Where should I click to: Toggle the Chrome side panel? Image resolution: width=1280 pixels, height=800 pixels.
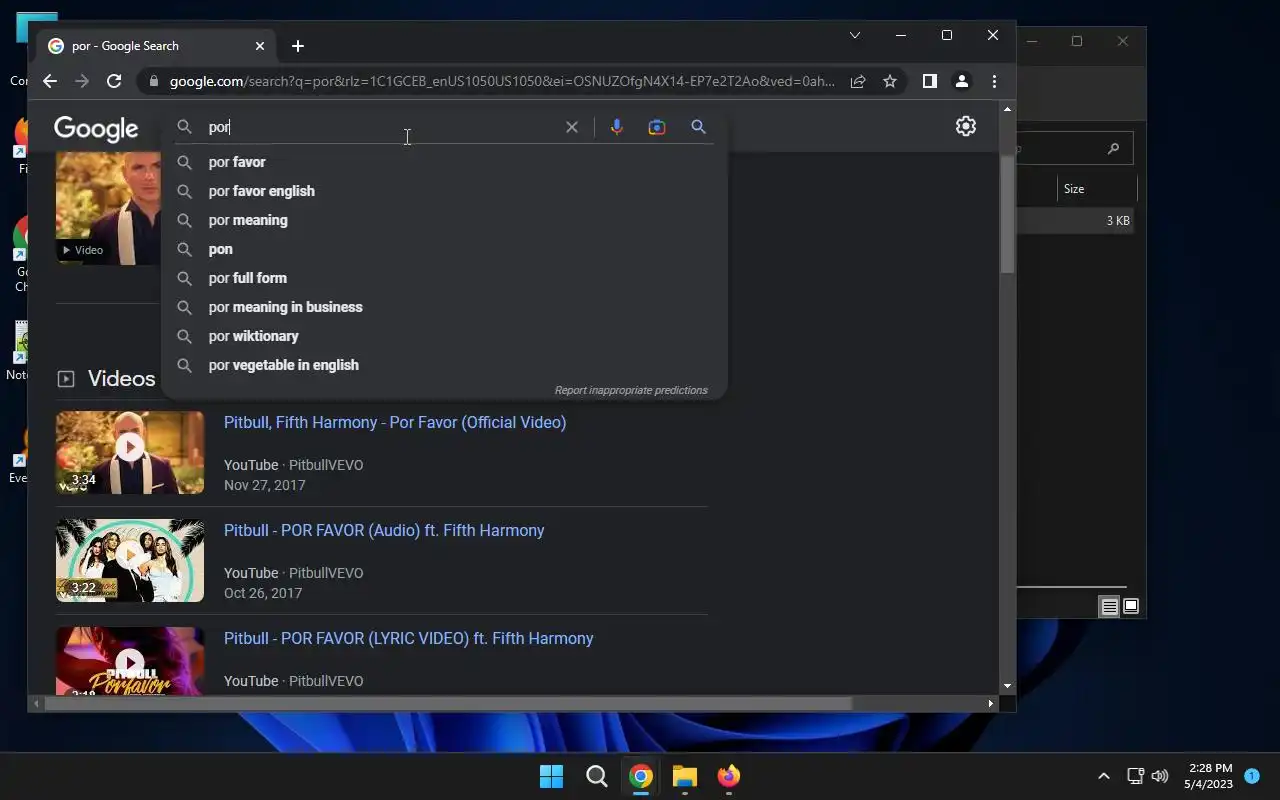[x=929, y=81]
